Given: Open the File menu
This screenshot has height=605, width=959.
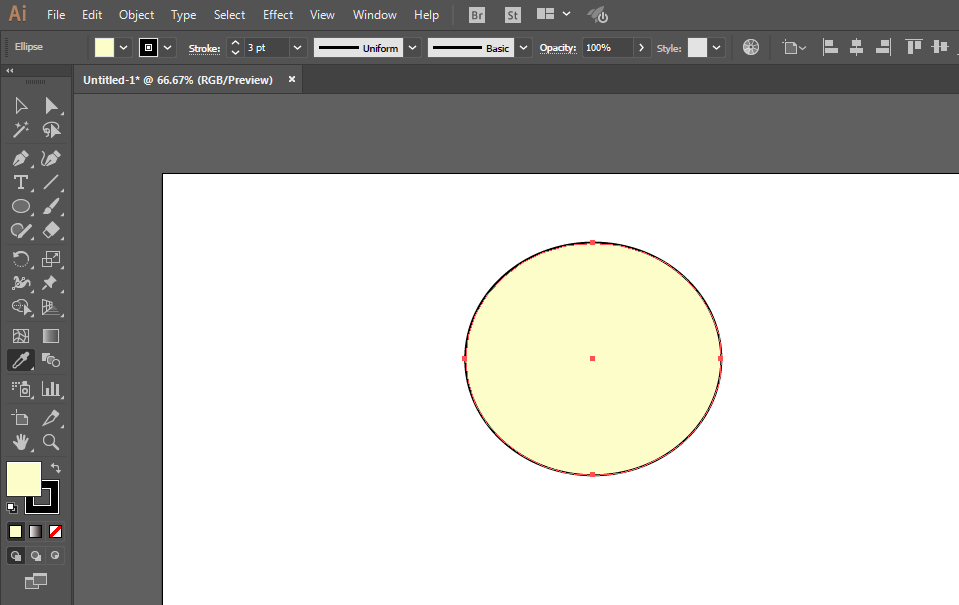Looking at the screenshot, I should point(56,15).
